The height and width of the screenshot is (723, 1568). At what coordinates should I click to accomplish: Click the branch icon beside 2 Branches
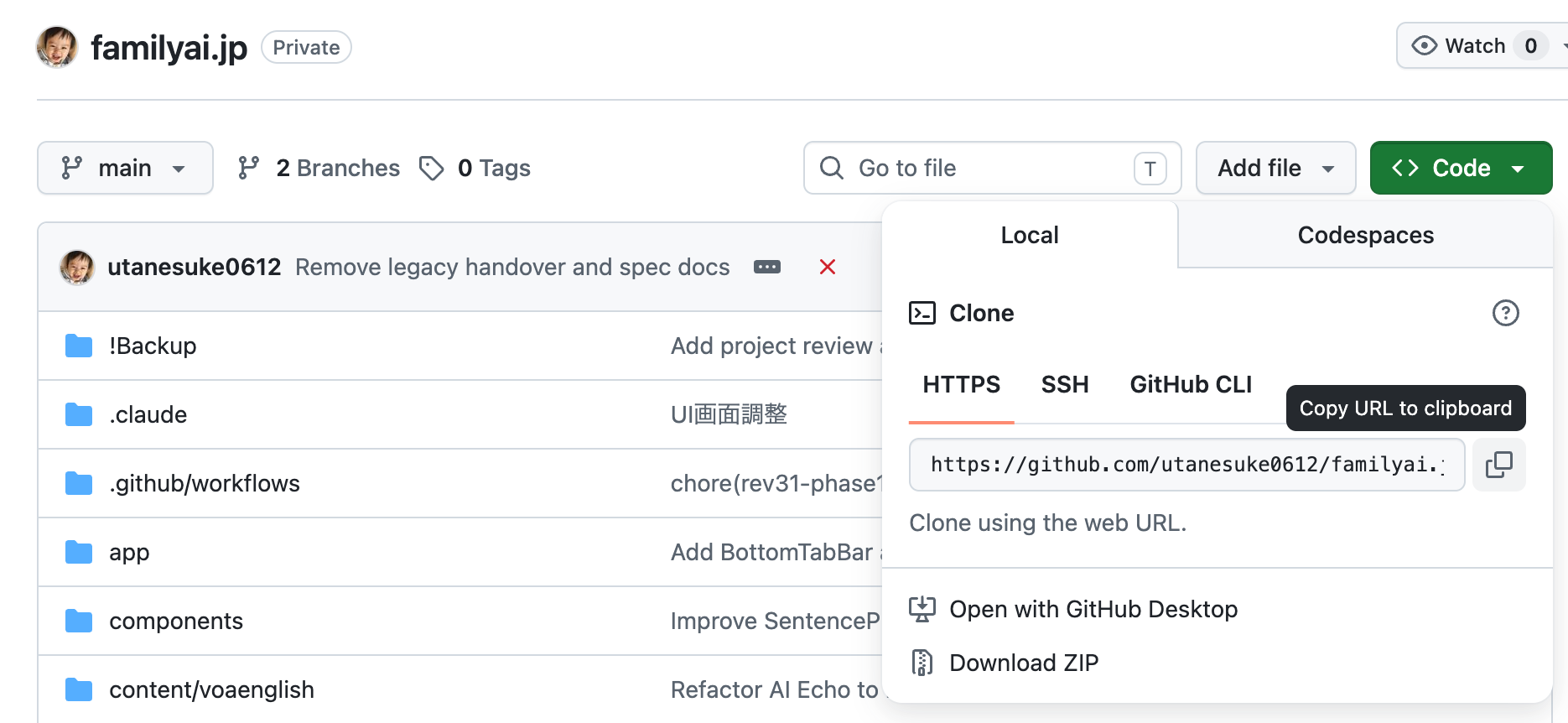(x=248, y=168)
